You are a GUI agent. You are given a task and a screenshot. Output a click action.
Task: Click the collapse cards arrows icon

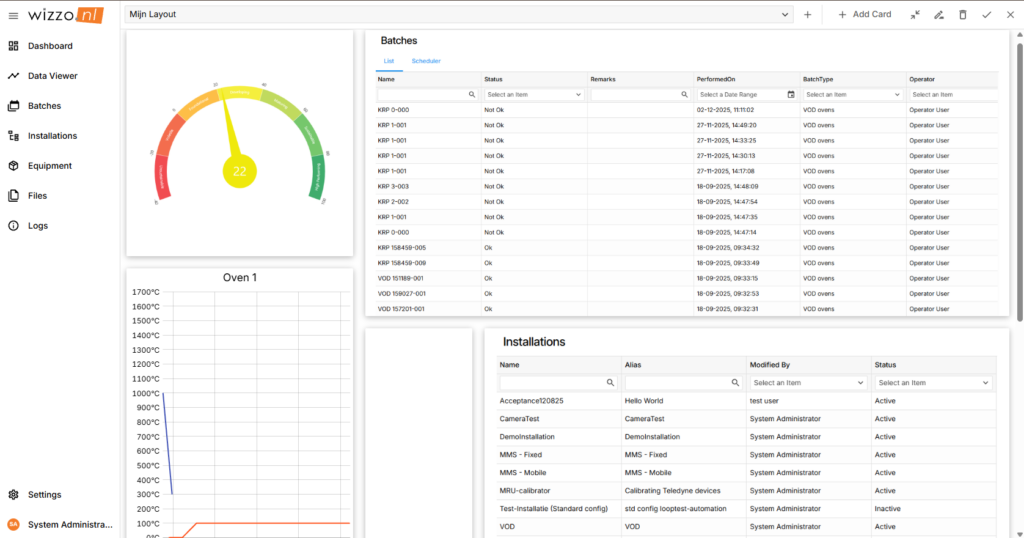coord(915,14)
